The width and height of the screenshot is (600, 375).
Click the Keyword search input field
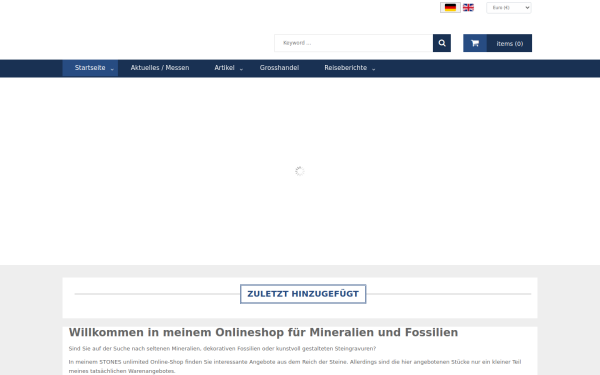(354, 43)
